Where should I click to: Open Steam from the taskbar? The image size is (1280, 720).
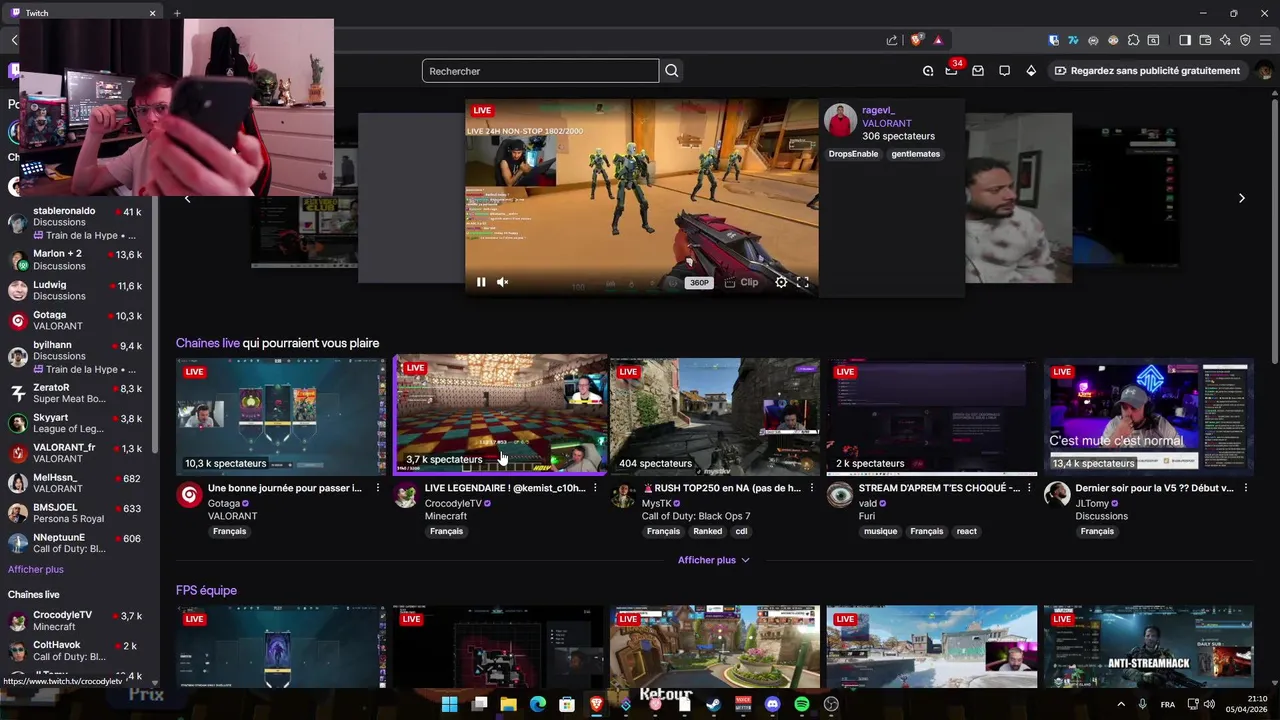713,704
